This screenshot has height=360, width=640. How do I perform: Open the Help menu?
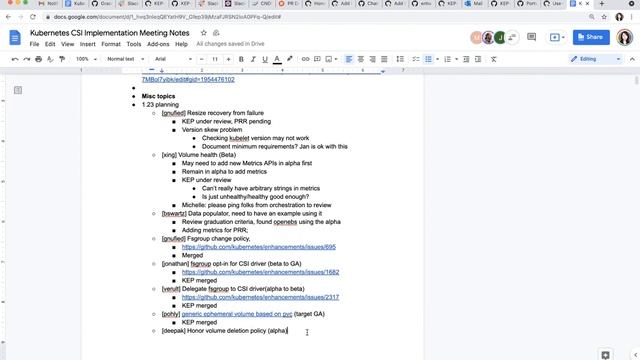(x=181, y=44)
